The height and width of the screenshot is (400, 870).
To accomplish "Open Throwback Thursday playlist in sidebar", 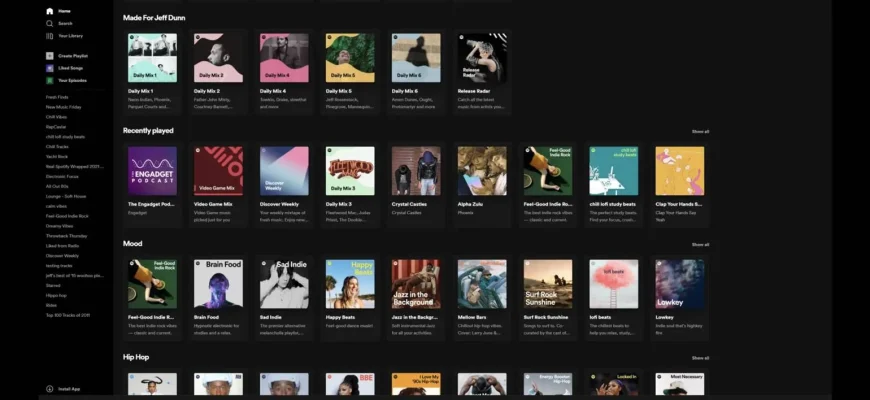I will point(66,236).
